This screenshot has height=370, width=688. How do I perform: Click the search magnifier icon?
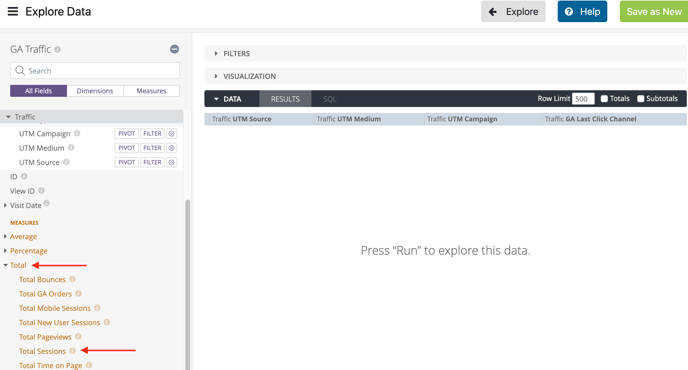[20, 71]
